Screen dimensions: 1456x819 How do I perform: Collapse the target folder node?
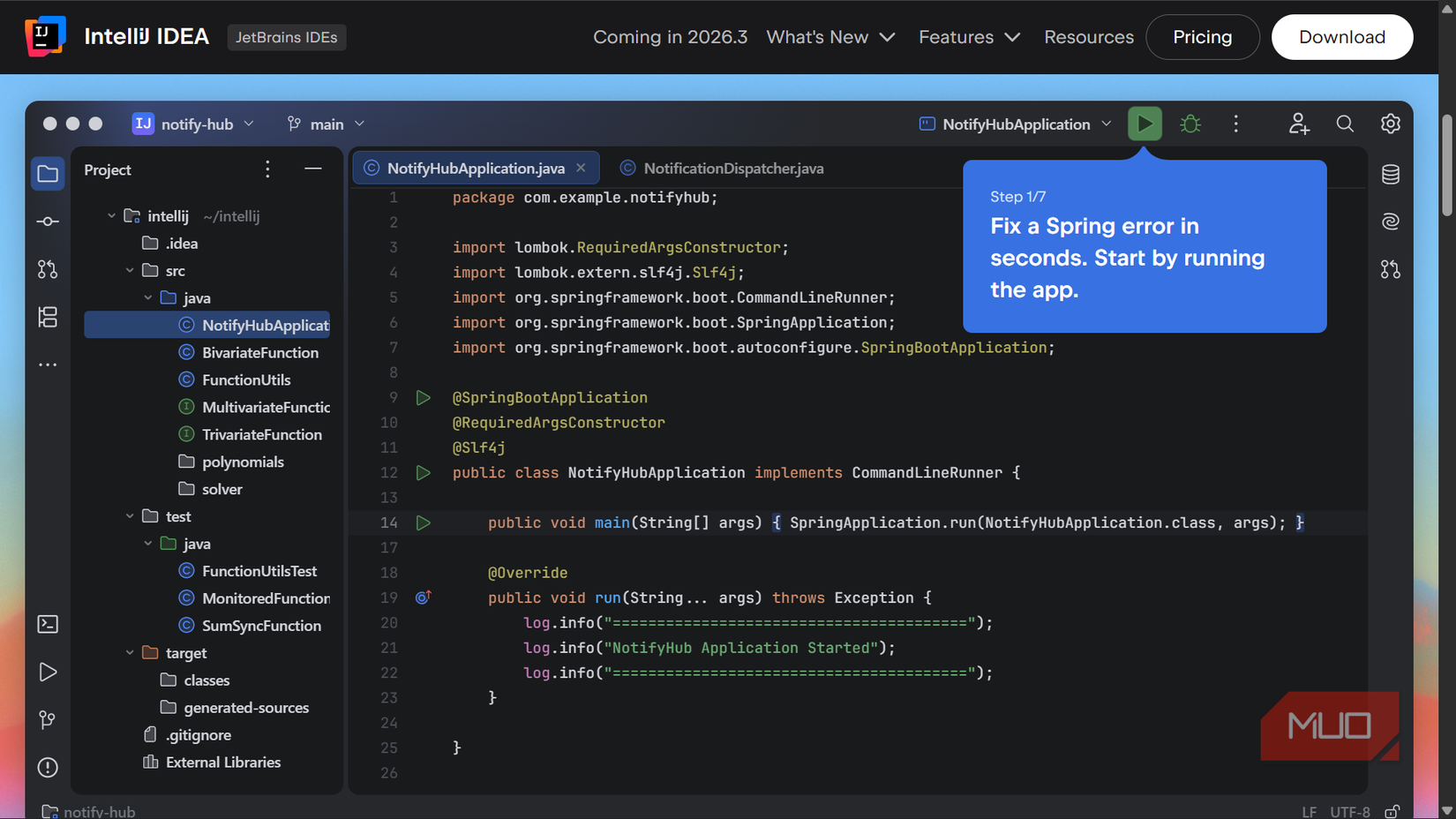pyautogui.click(x=130, y=652)
